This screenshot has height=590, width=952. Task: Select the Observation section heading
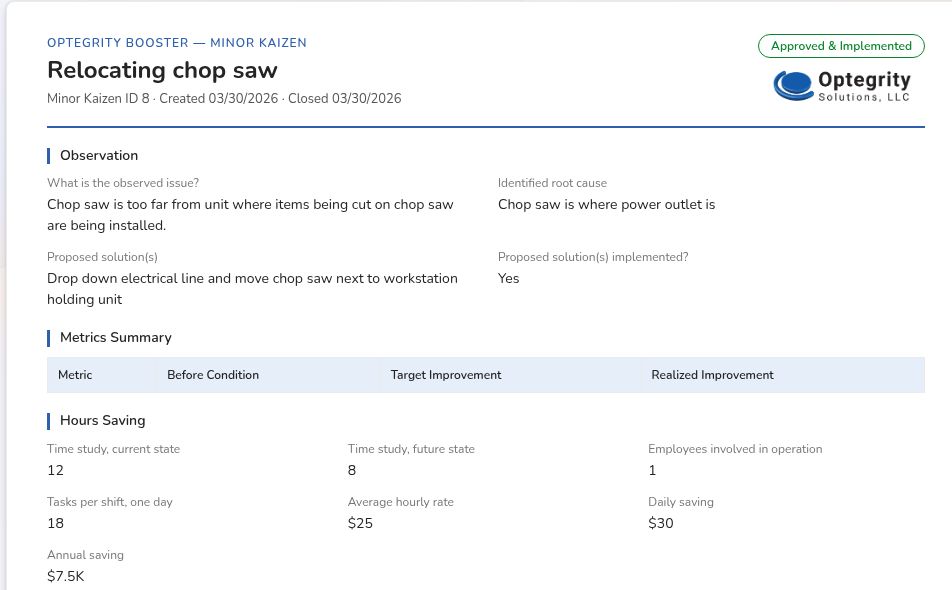point(99,155)
